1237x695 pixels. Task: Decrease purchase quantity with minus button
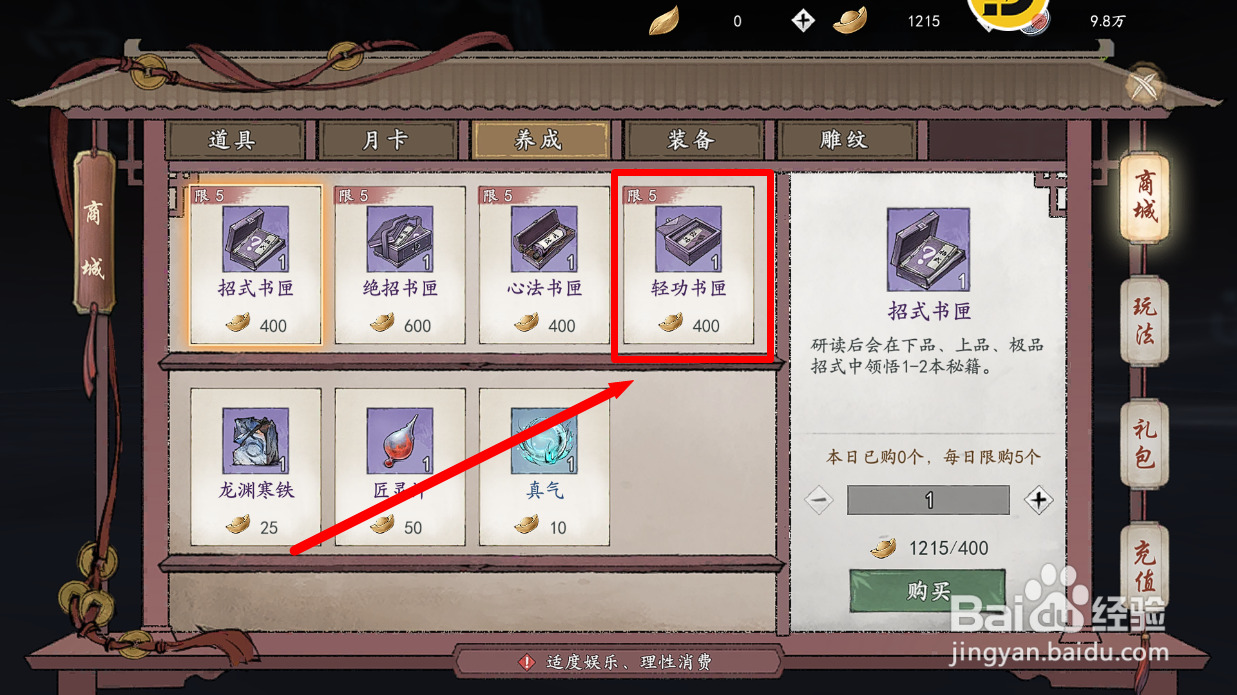pos(819,500)
